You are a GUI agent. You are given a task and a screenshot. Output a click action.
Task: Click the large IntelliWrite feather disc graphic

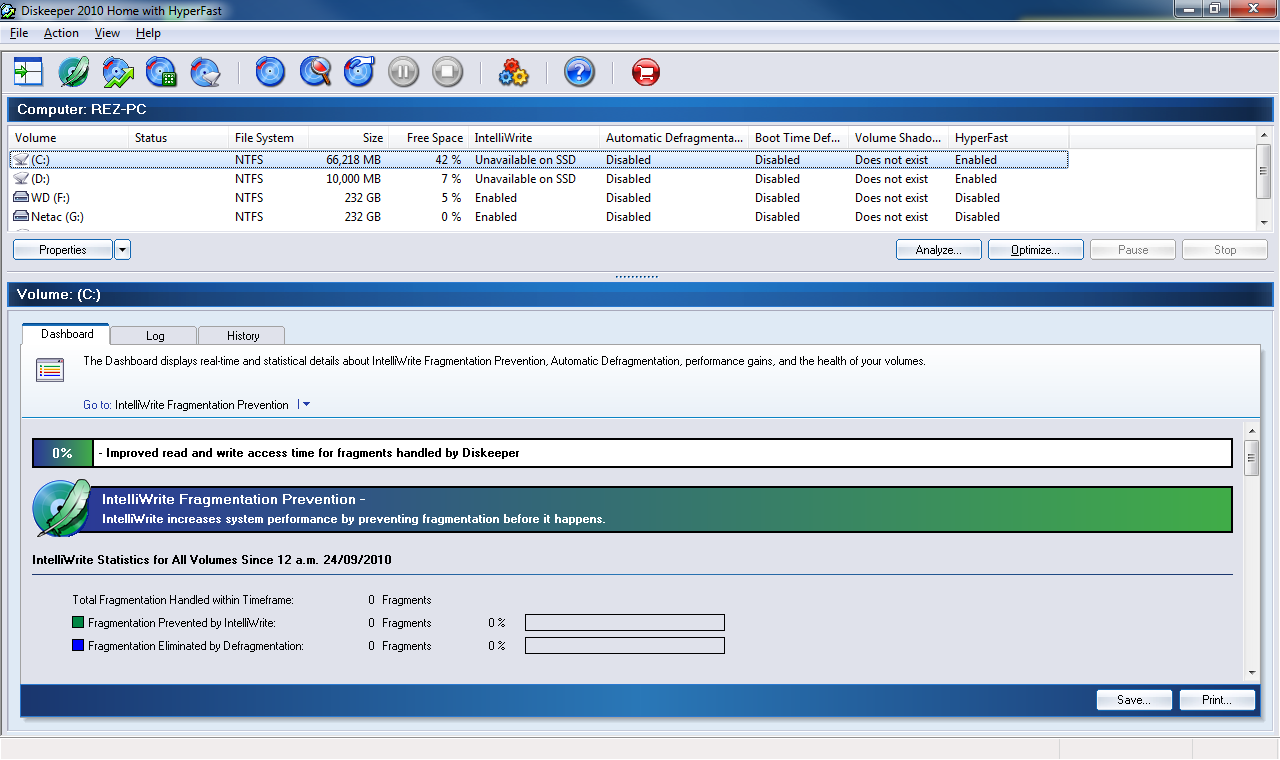tap(63, 508)
